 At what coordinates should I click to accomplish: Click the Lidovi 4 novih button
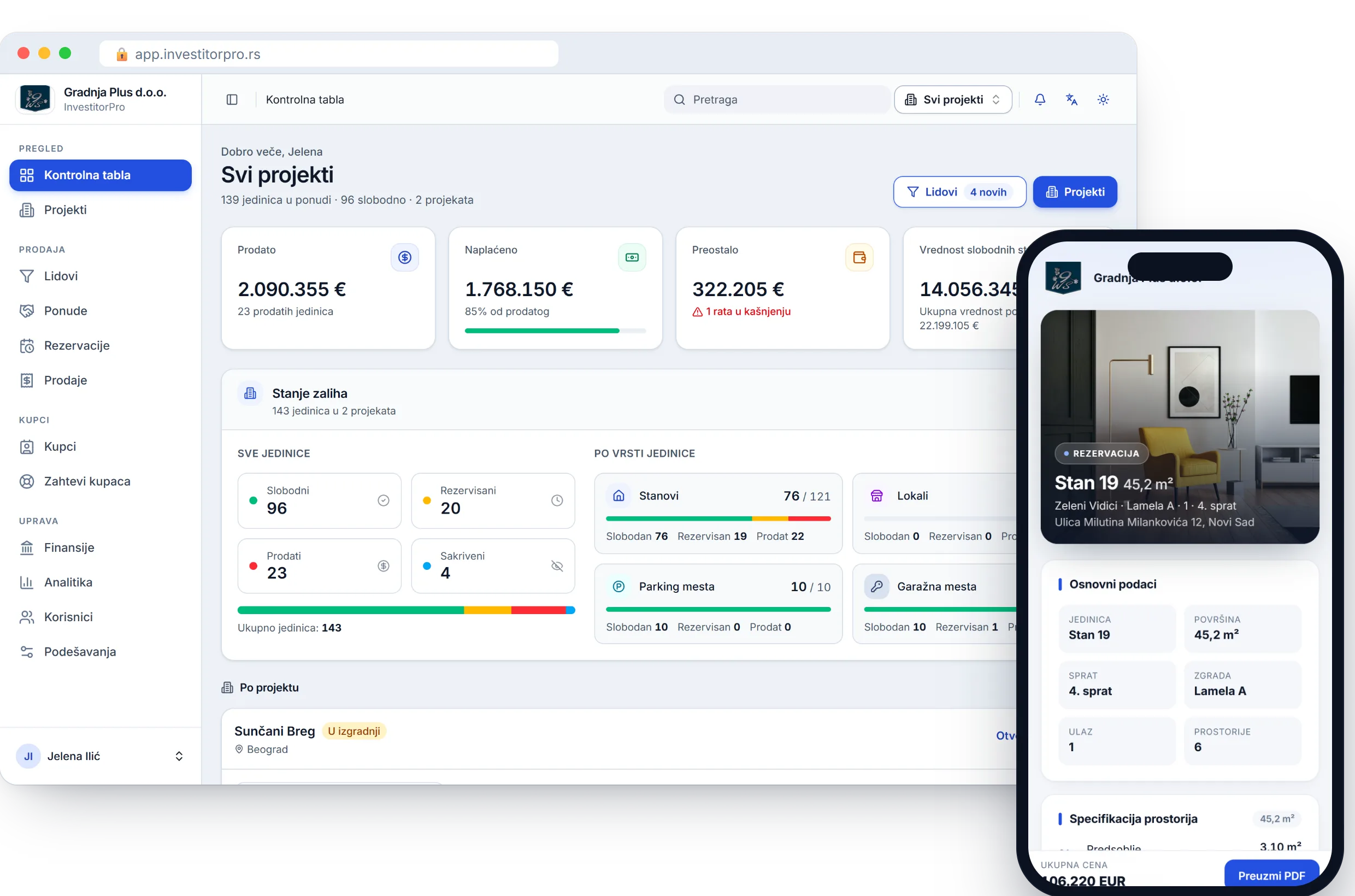pyautogui.click(x=959, y=192)
